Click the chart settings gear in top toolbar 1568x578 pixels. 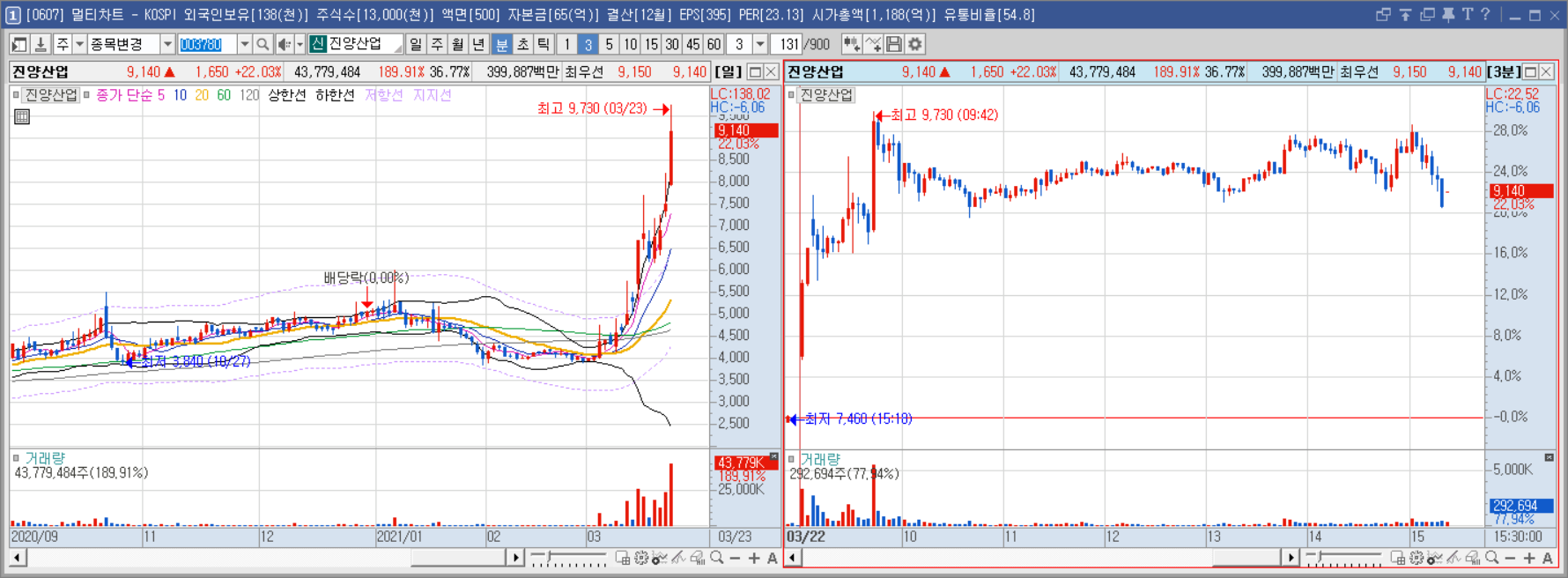pos(915,44)
